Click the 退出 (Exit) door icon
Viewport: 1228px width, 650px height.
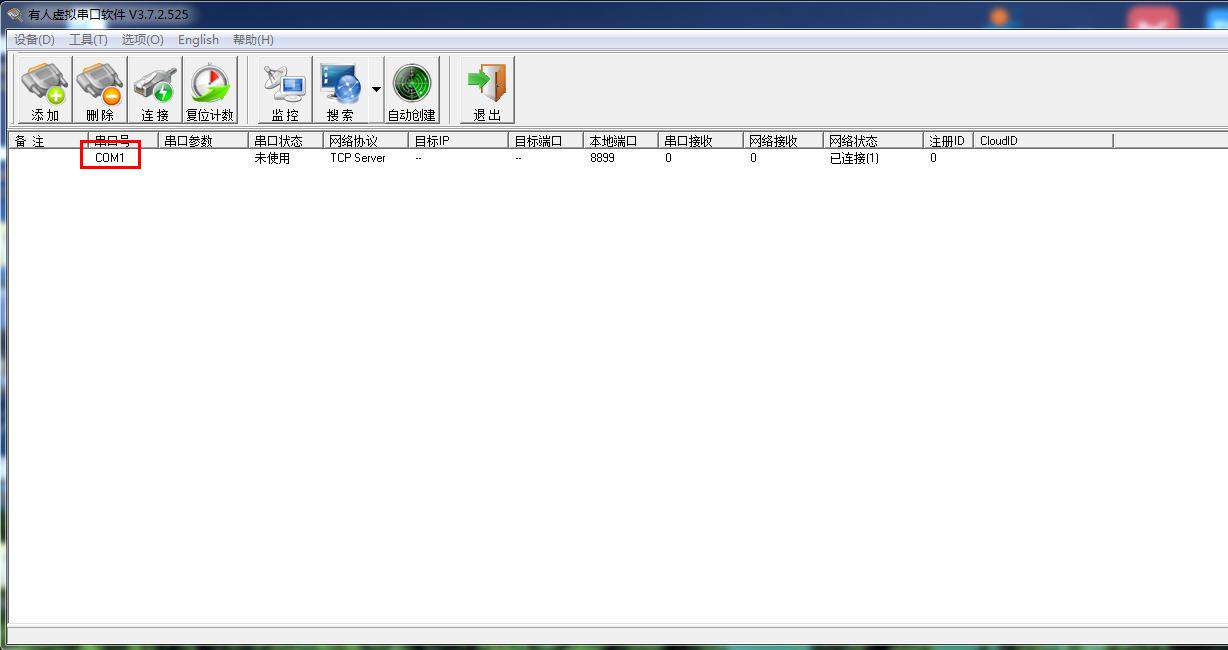point(487,90)
